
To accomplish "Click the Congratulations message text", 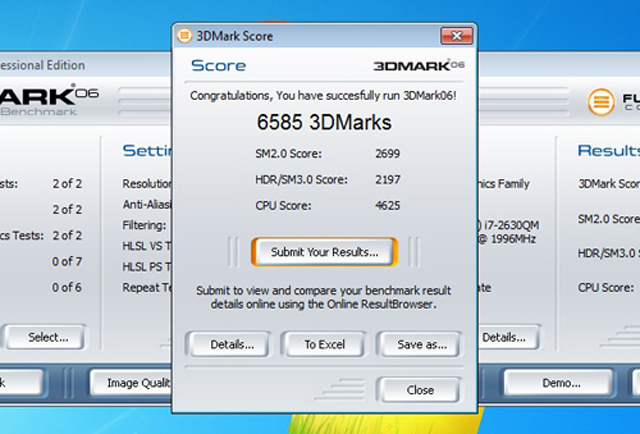I will point(323,96).
